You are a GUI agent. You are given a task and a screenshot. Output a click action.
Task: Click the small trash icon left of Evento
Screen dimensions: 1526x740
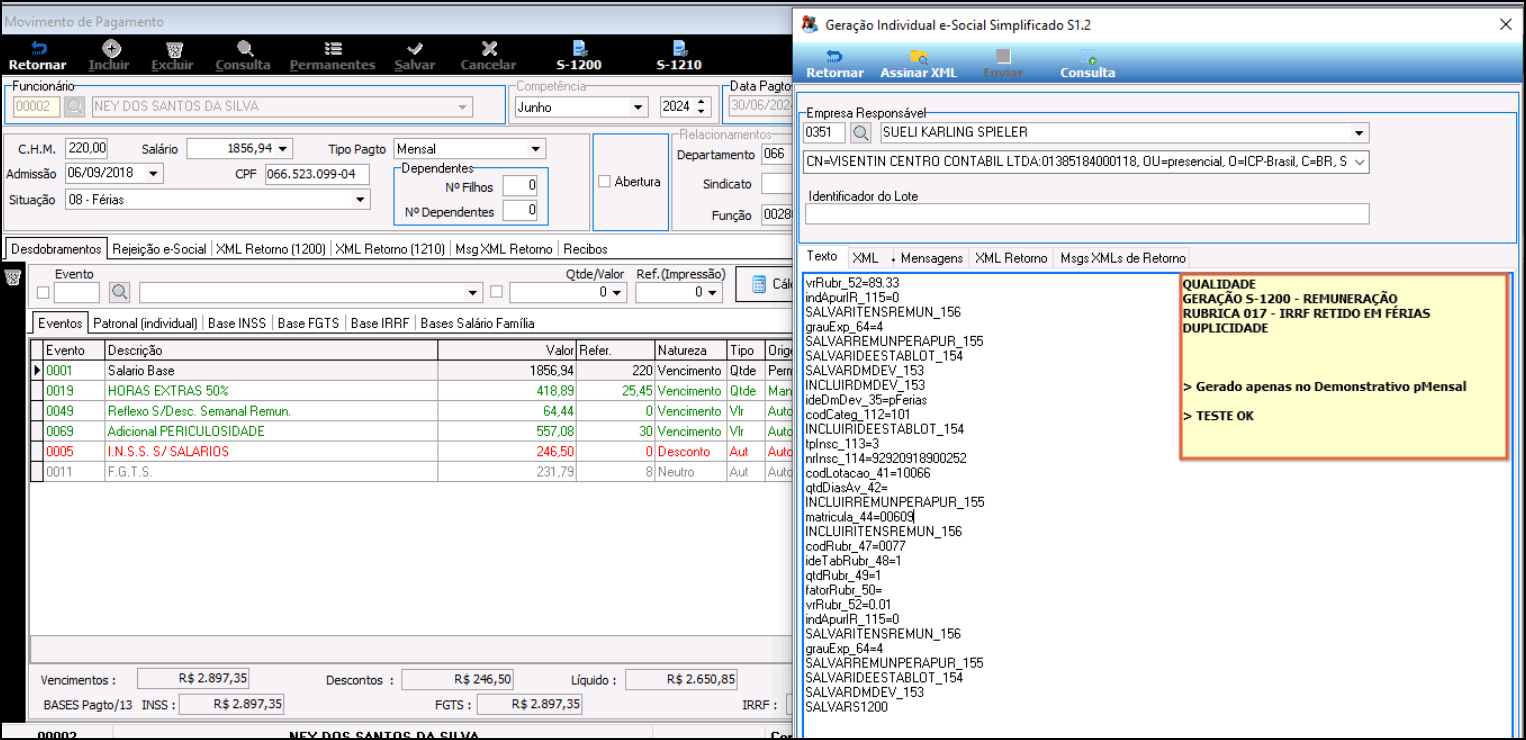(13, 277)
